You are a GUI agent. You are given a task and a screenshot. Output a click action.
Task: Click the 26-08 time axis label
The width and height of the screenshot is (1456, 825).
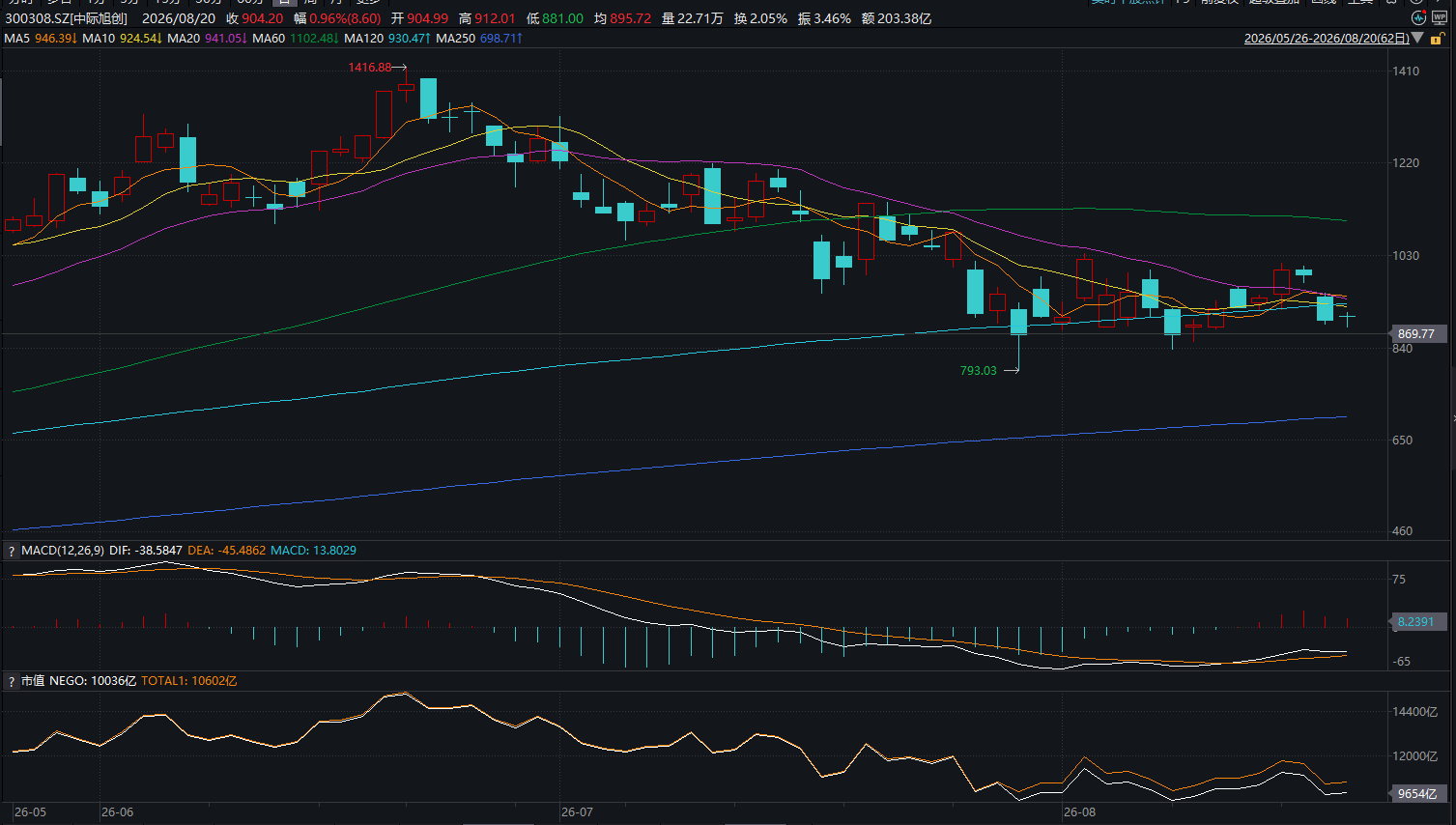click(1079, 812)
